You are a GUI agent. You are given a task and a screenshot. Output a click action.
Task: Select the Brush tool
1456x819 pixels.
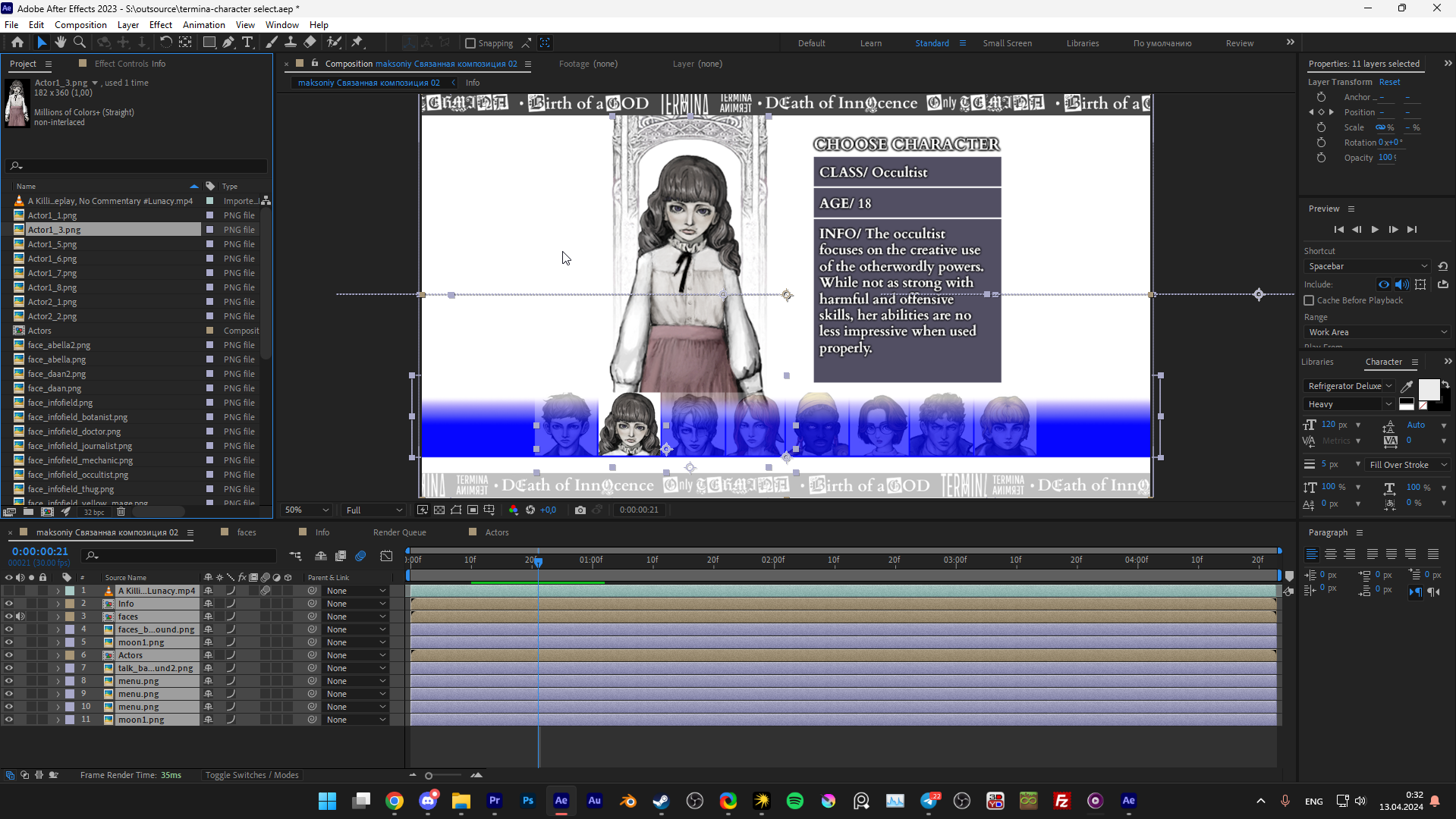[272, 42]
